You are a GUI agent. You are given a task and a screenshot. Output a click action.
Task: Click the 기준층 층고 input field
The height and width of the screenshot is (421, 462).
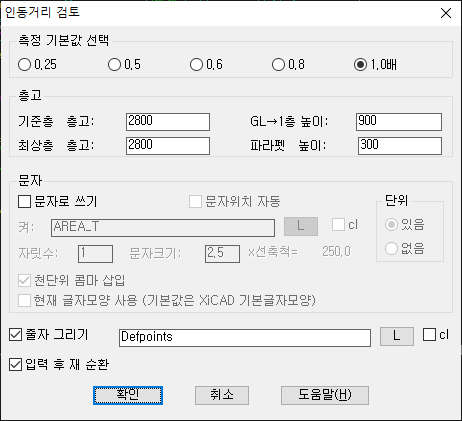[x=168, y=122]
